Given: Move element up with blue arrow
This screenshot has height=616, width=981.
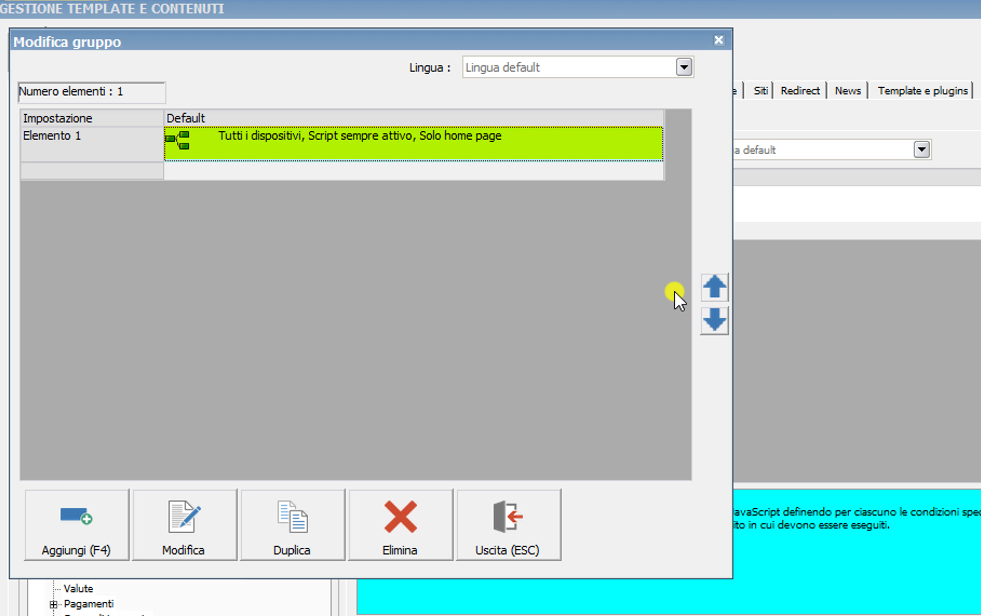Looking at the screenshot, I should coord(714,288).
